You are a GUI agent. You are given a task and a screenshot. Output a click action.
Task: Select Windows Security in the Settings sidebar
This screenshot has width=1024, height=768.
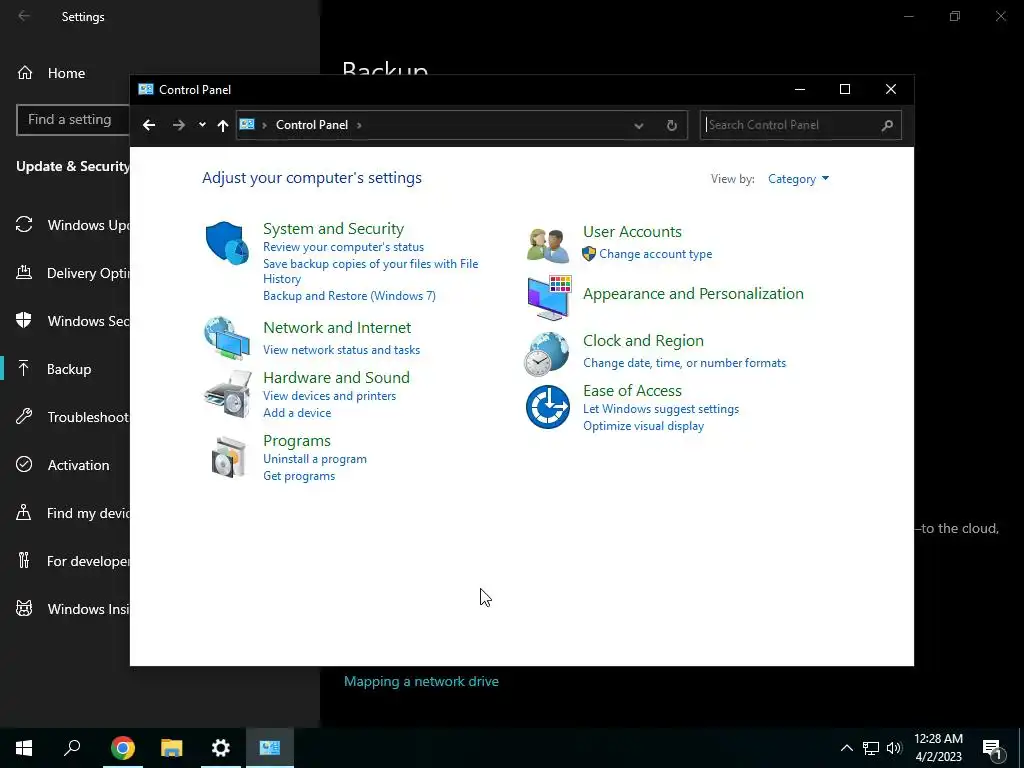[65, 321]
